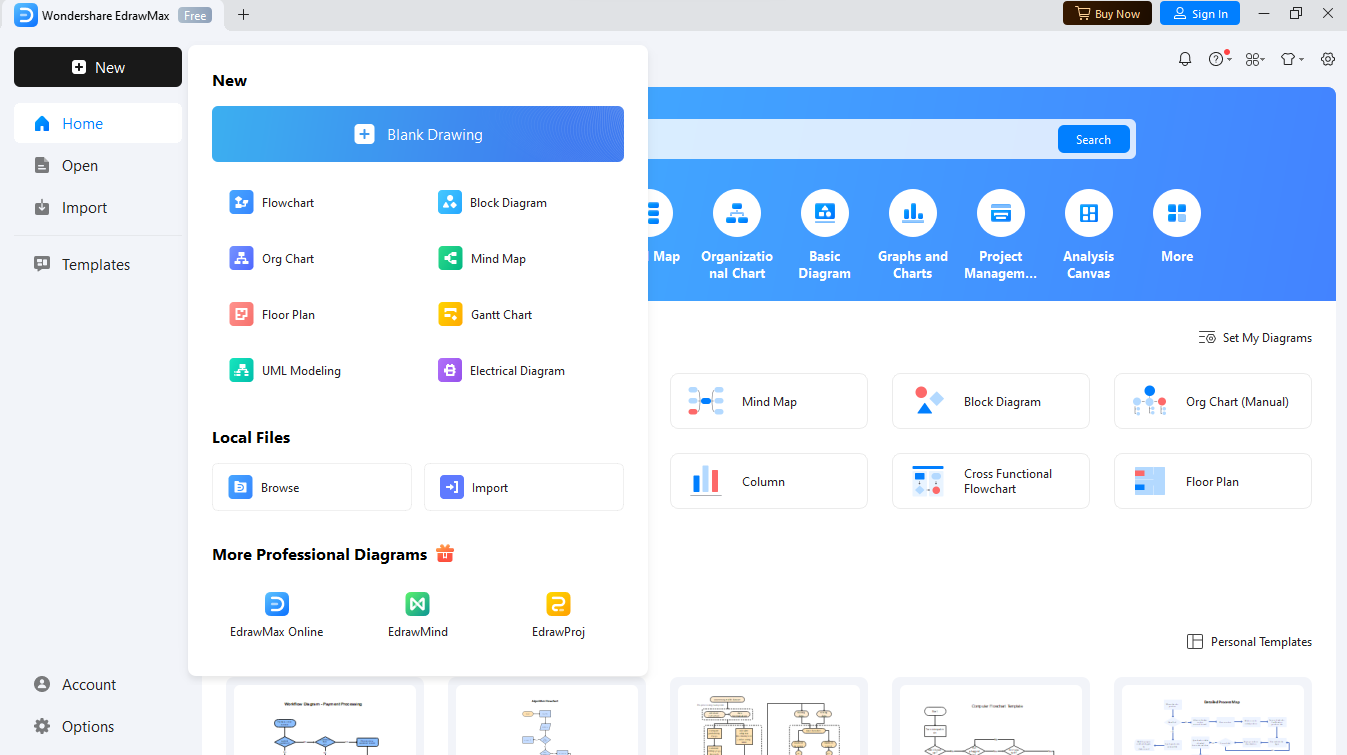Open the help question mark dropdown

pos(1219,59)
